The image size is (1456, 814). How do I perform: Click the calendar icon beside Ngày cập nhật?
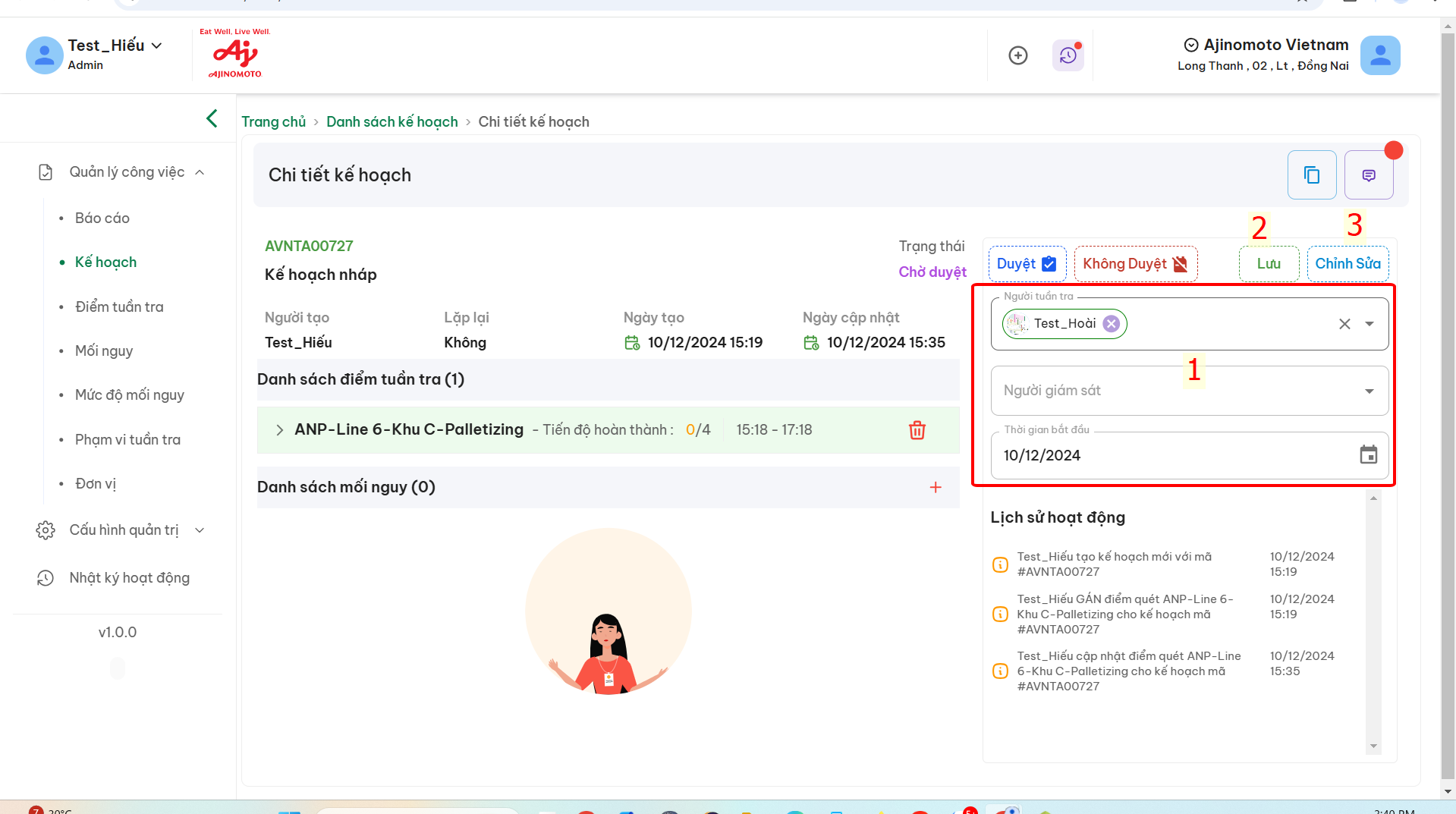(811, 343)
